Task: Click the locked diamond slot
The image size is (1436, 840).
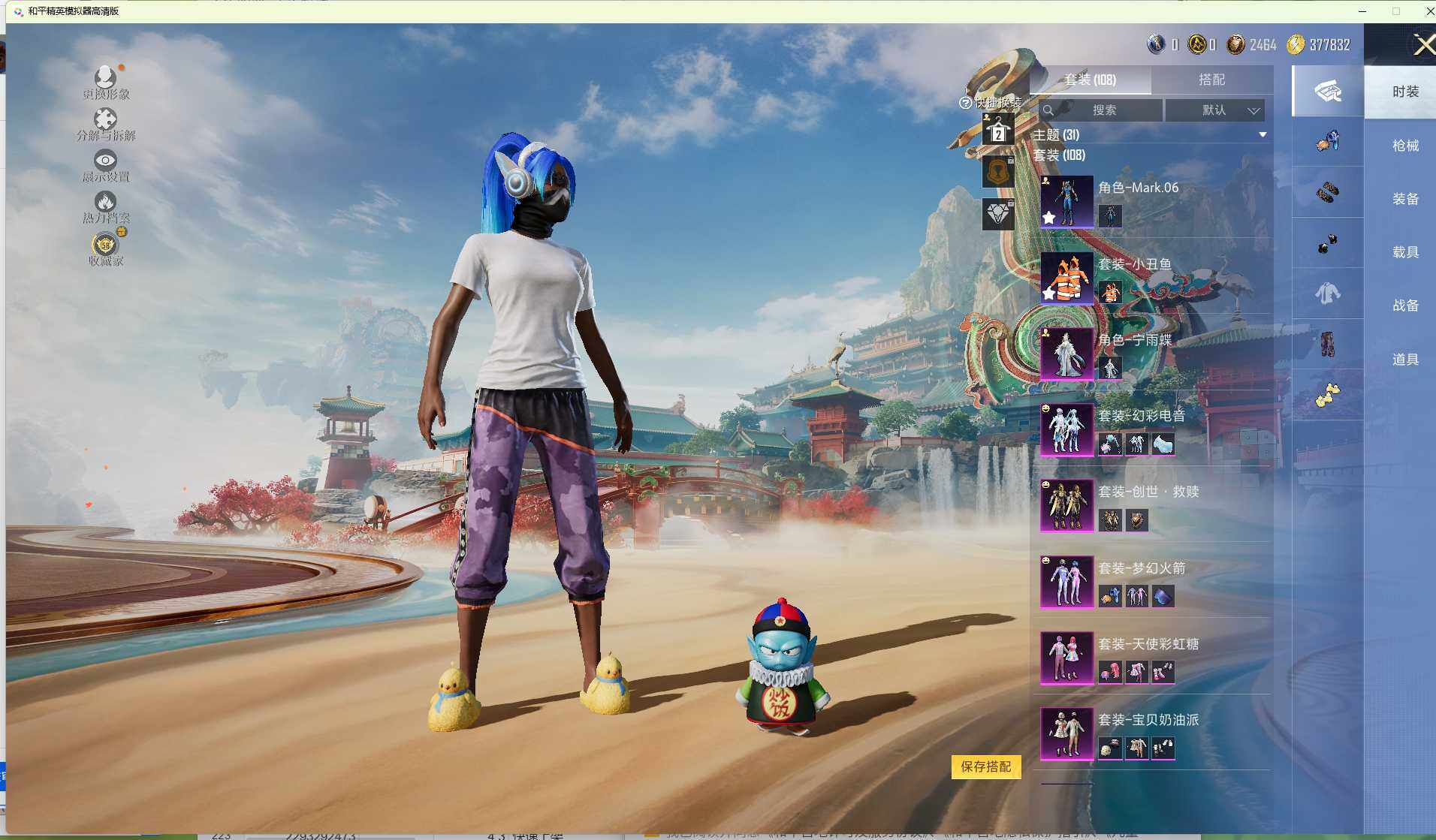Action: 998,214
